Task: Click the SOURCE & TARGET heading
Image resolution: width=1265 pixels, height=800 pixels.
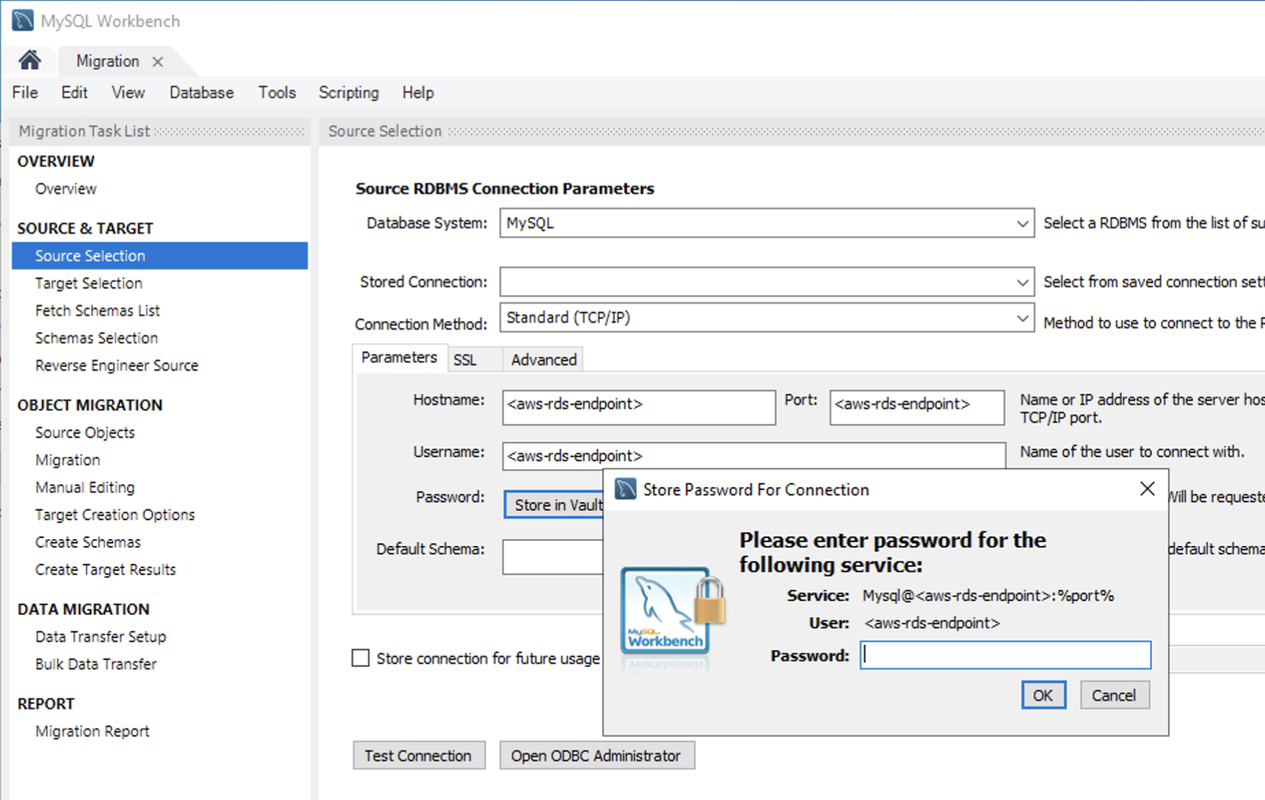Action: pyautogui.click(x=85, y=228)
